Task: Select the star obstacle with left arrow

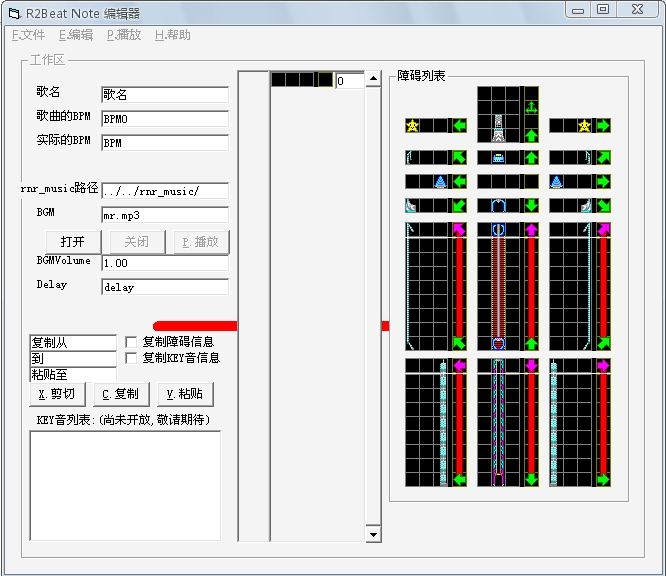Action: [x=436, y=126]
